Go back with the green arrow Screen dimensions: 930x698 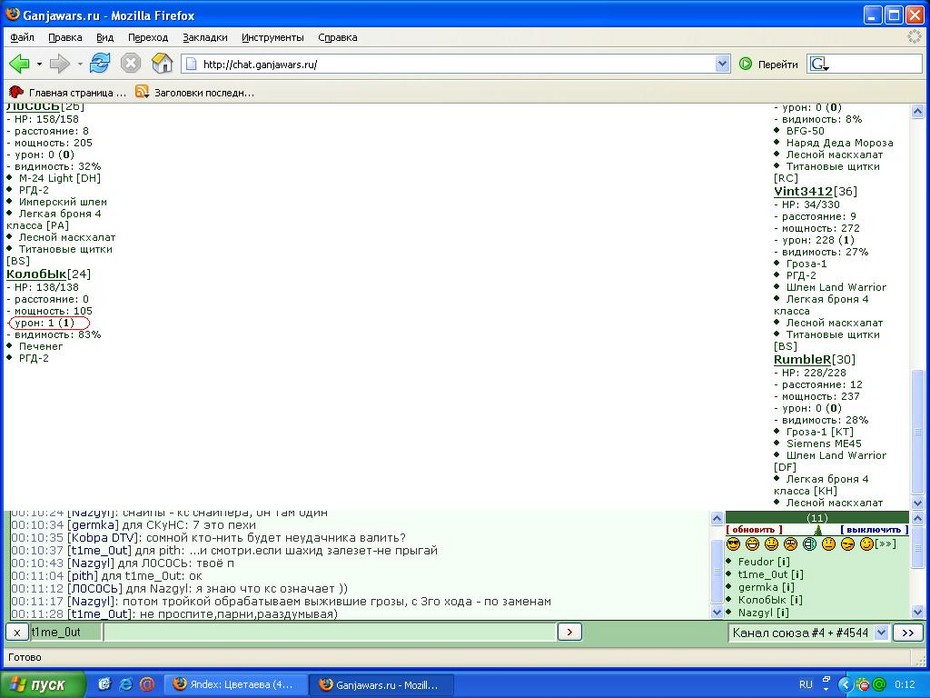[x=19, y=63]
